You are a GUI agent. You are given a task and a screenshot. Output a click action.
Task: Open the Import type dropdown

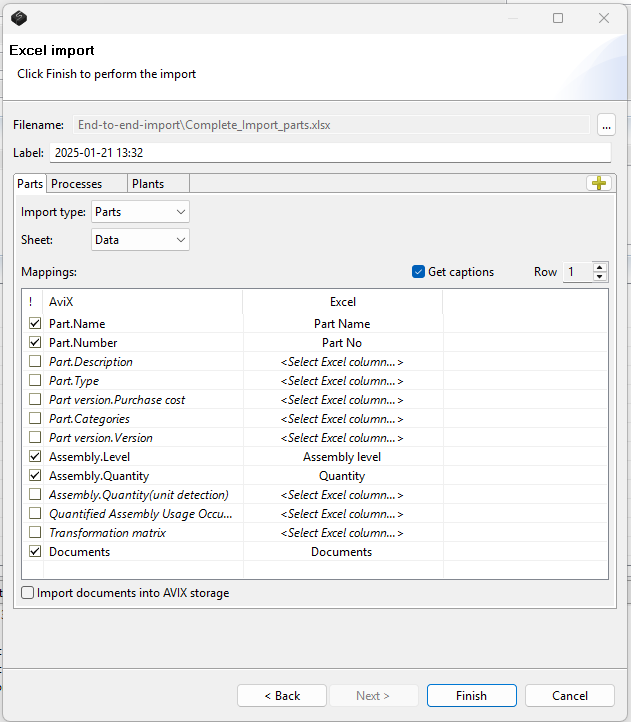[x=140, y=212]
